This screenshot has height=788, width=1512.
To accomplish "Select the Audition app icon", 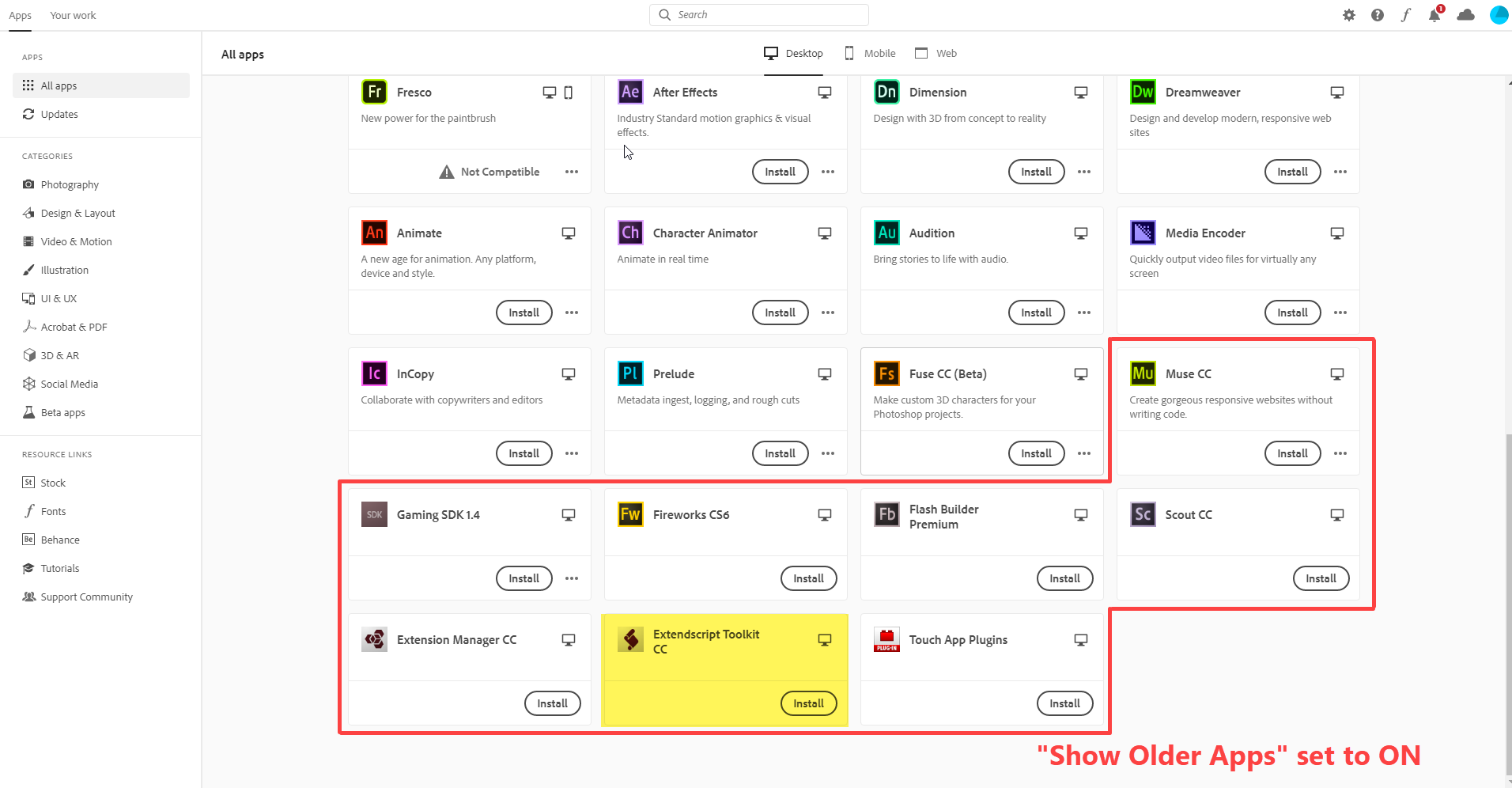I will click(886, 233).
